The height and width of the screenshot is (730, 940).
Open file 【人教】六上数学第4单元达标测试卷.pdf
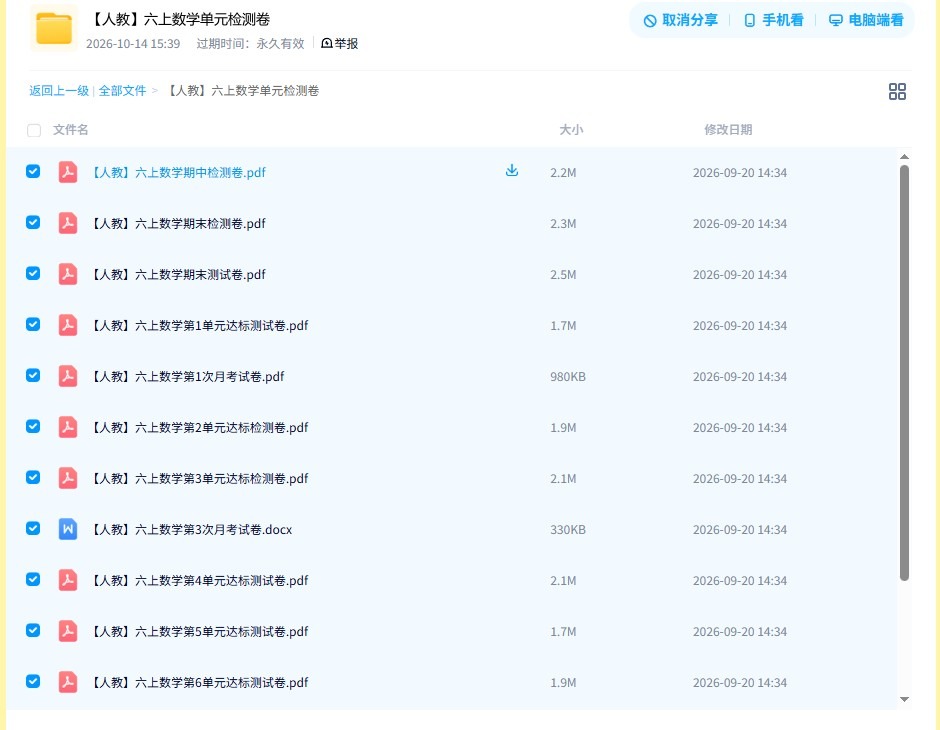(199, 580)
